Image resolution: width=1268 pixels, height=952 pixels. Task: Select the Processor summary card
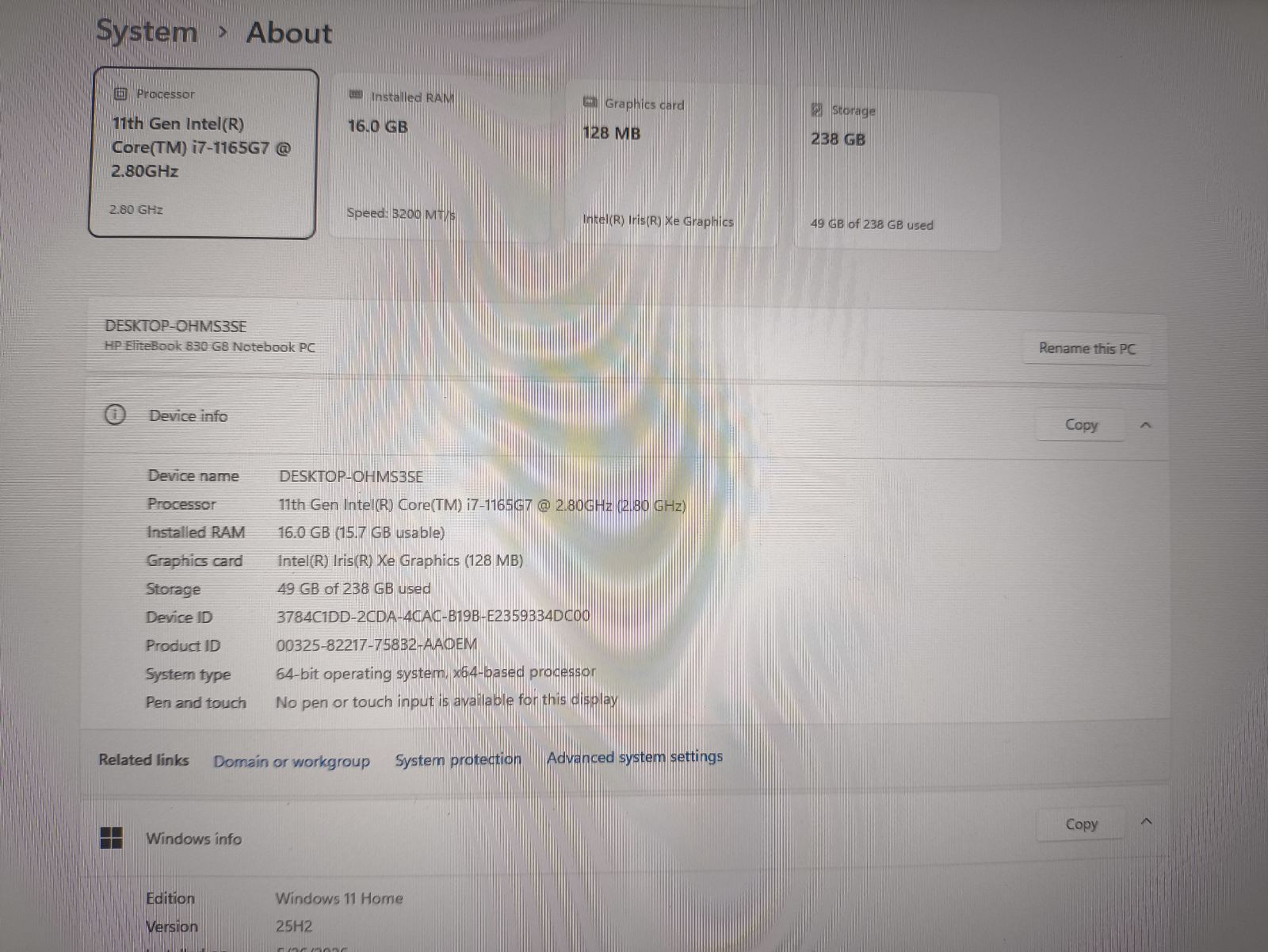tap(204, 153)
